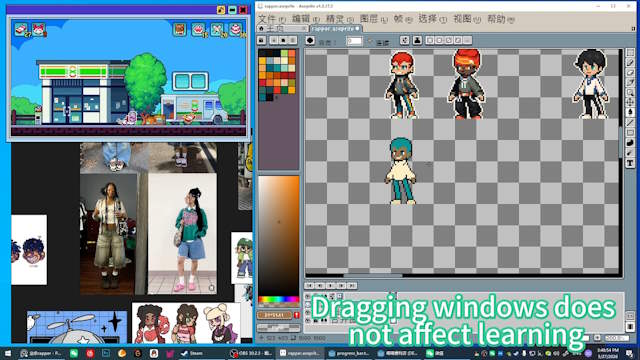This screenshot has width=640, height=360.
Task: Select the second ink mode button
Action: 439,40
